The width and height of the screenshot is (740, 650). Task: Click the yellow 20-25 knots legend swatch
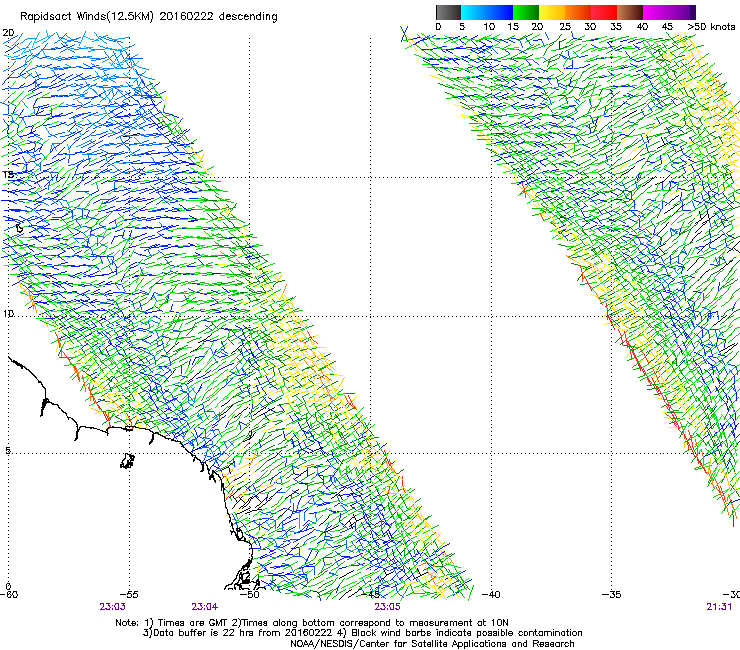552,12
